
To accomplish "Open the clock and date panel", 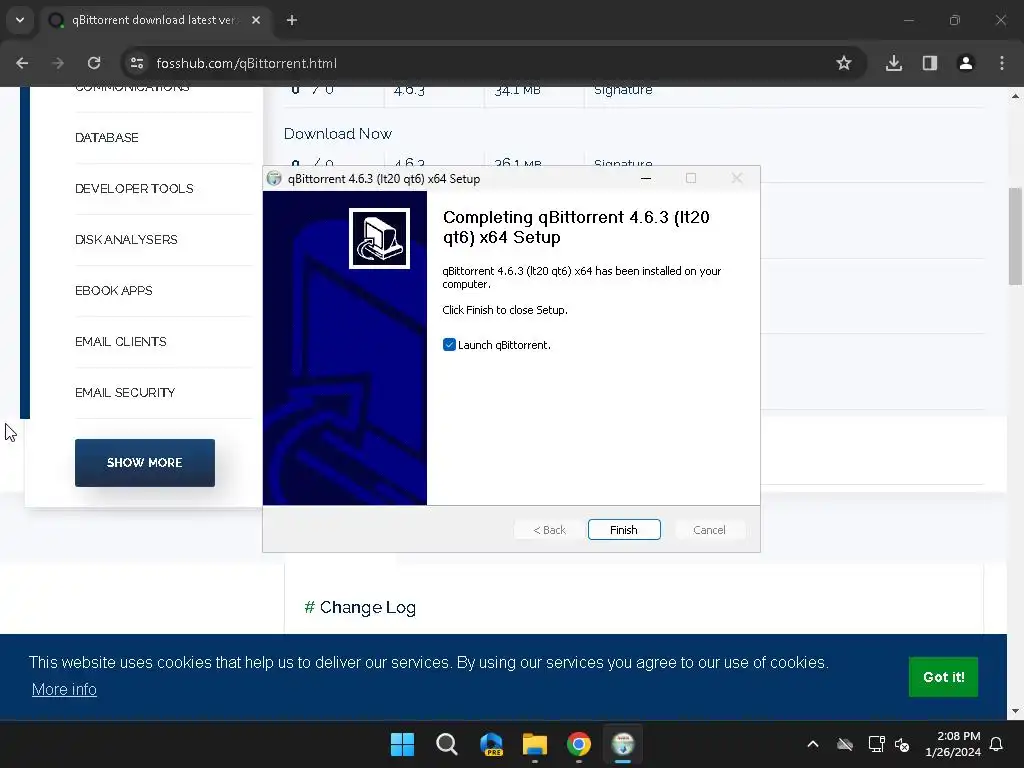I will click(953, 744).
